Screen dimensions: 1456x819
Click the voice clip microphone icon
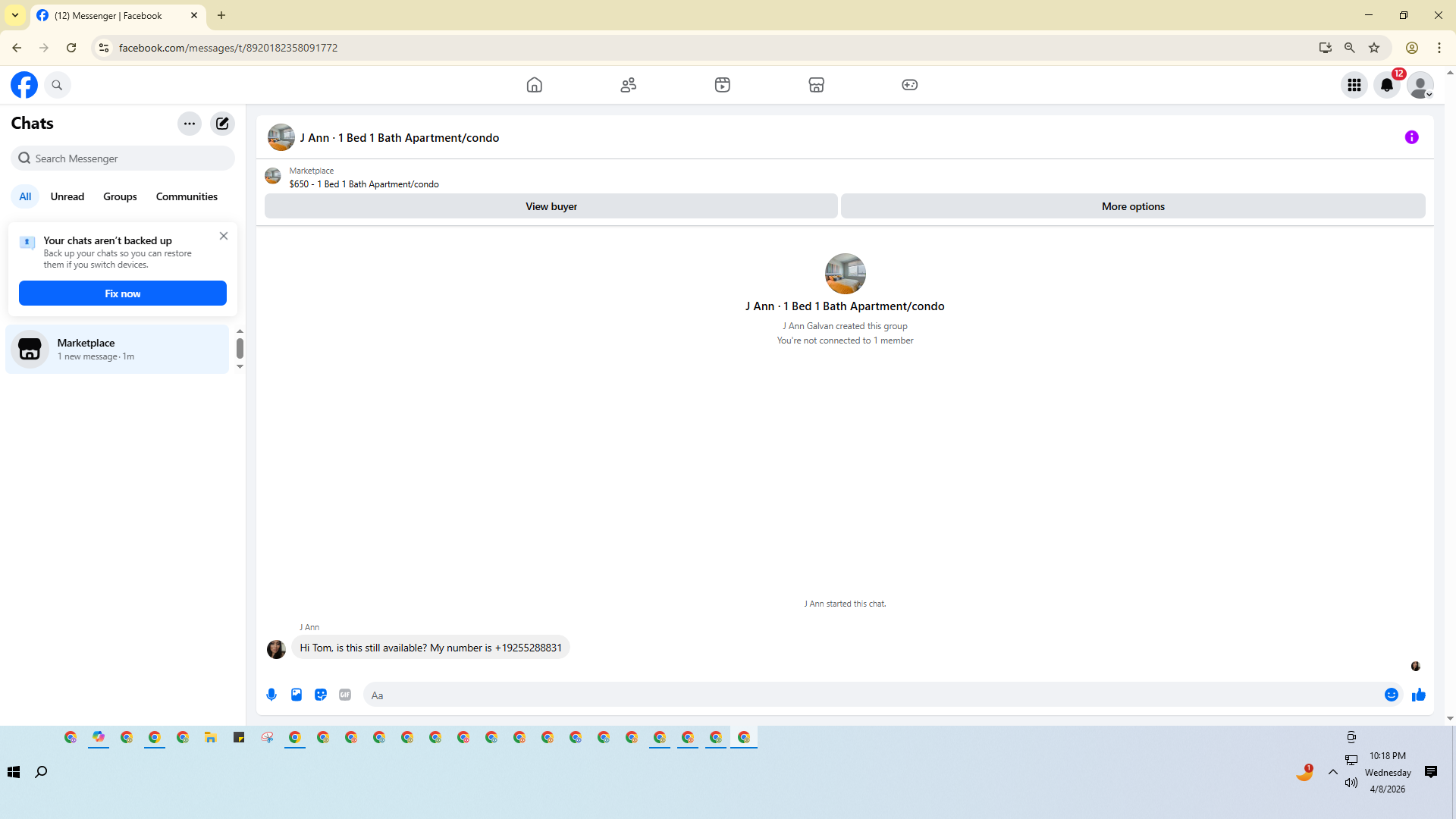[x=271, y=695]
